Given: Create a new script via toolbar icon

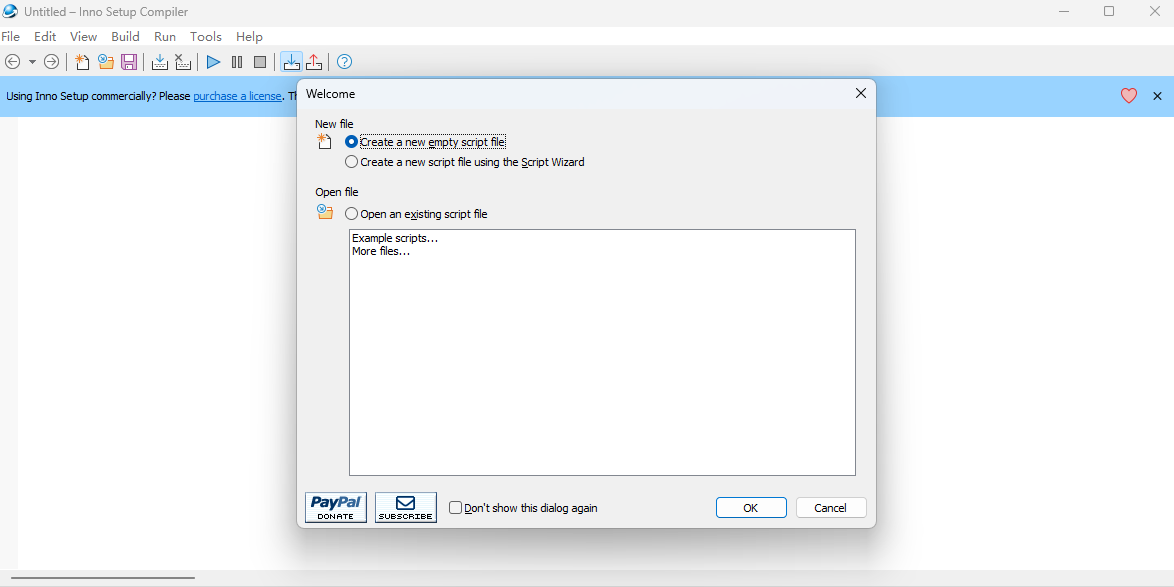Looking at the screenshot, I should [x=82, y=61].
